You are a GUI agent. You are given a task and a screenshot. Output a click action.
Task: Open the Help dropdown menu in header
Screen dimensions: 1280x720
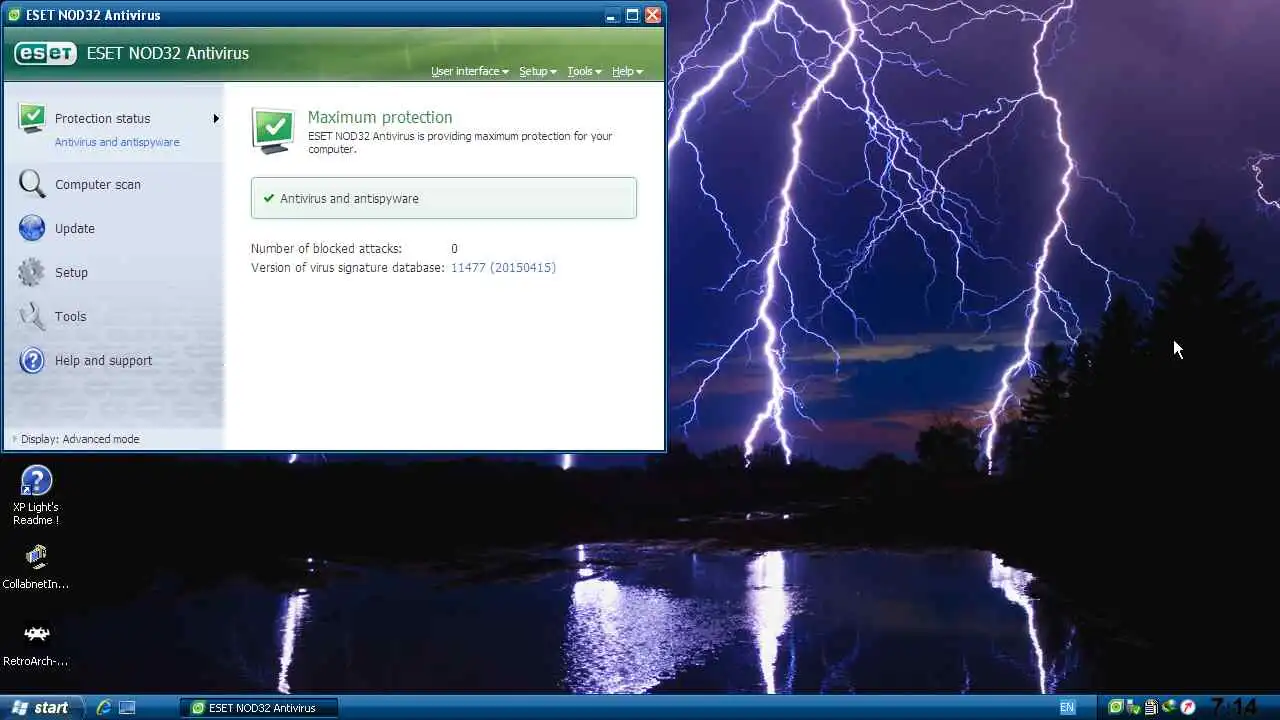(628, 71)
